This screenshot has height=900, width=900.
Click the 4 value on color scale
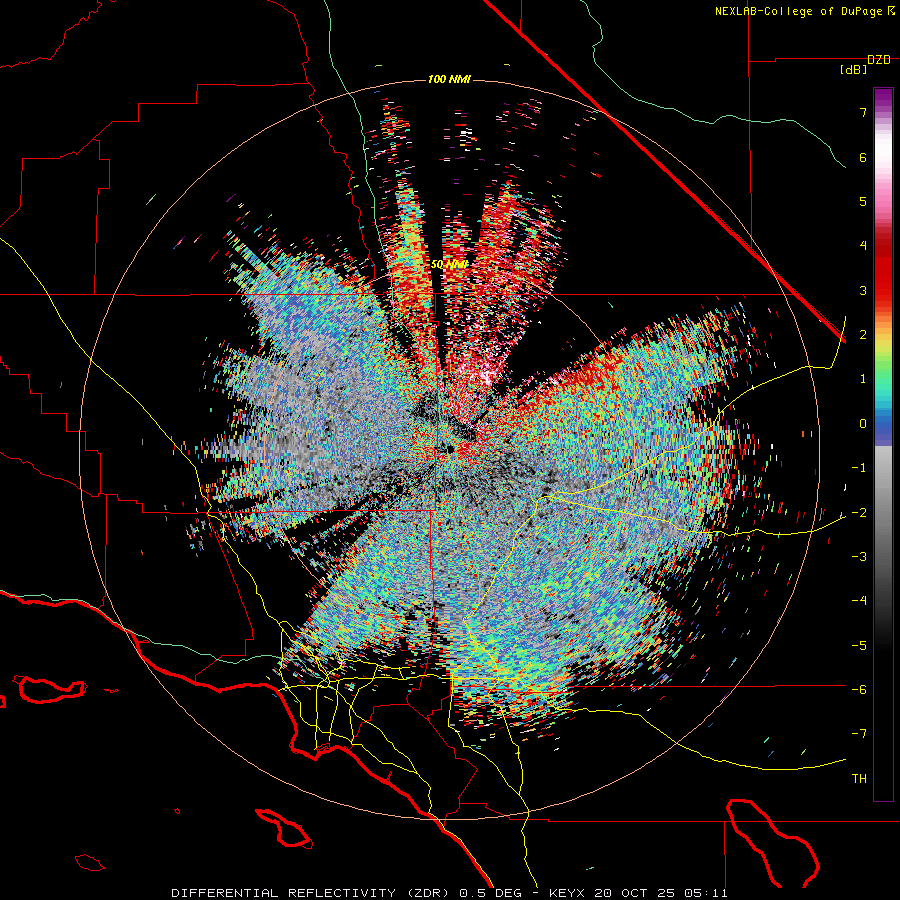click(863, 246)
